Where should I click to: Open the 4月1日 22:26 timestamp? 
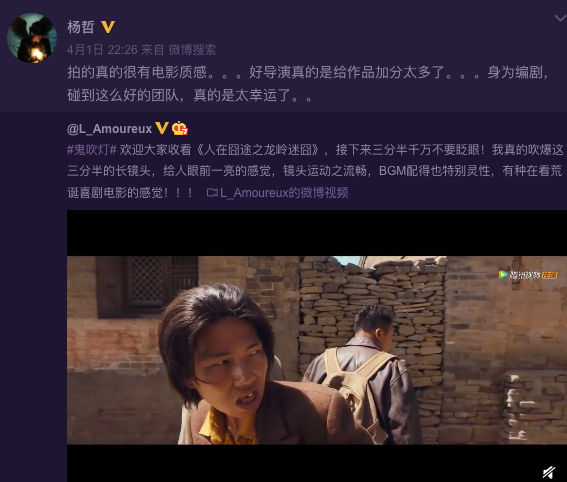click(x=102, y=50)
